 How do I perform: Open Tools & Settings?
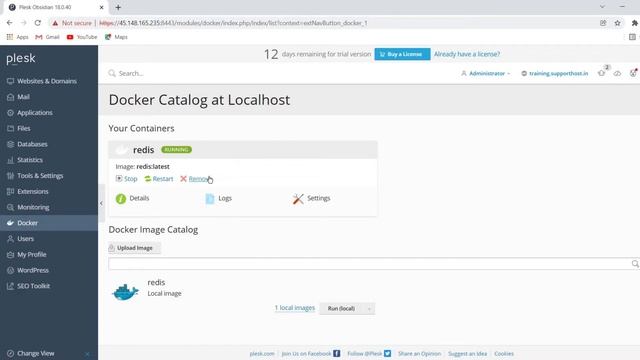tap(35, 176)
